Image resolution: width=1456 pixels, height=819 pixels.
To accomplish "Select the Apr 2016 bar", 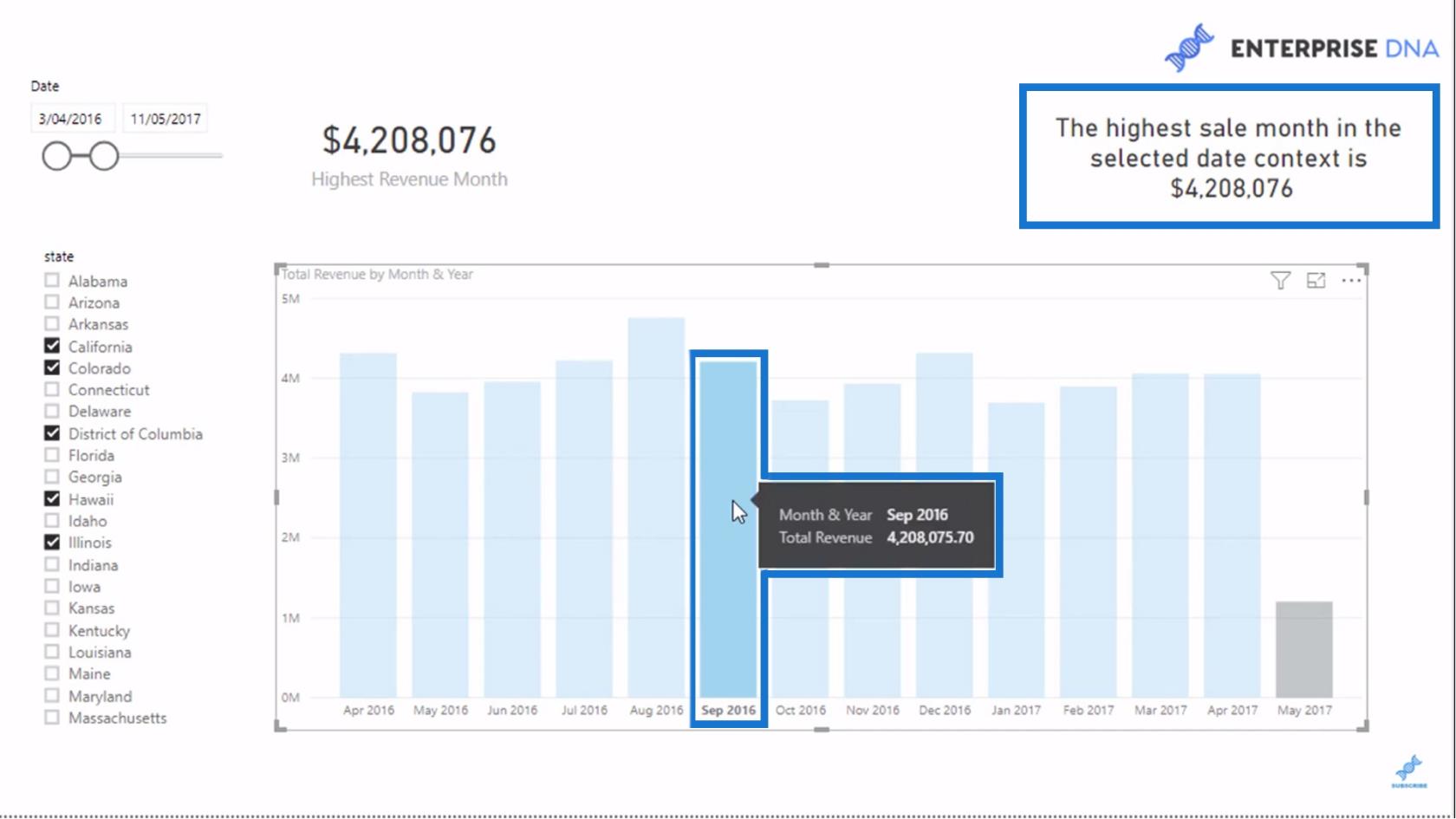I will point(368,525).
